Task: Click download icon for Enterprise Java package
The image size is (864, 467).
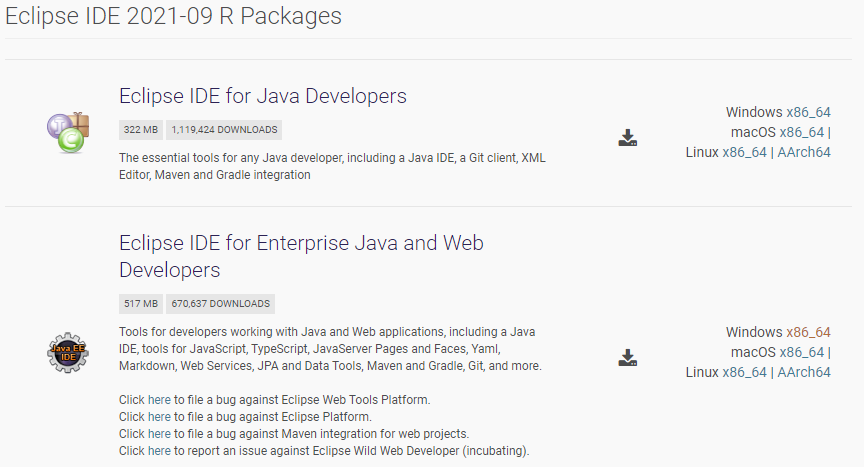Action: [628, 358]
